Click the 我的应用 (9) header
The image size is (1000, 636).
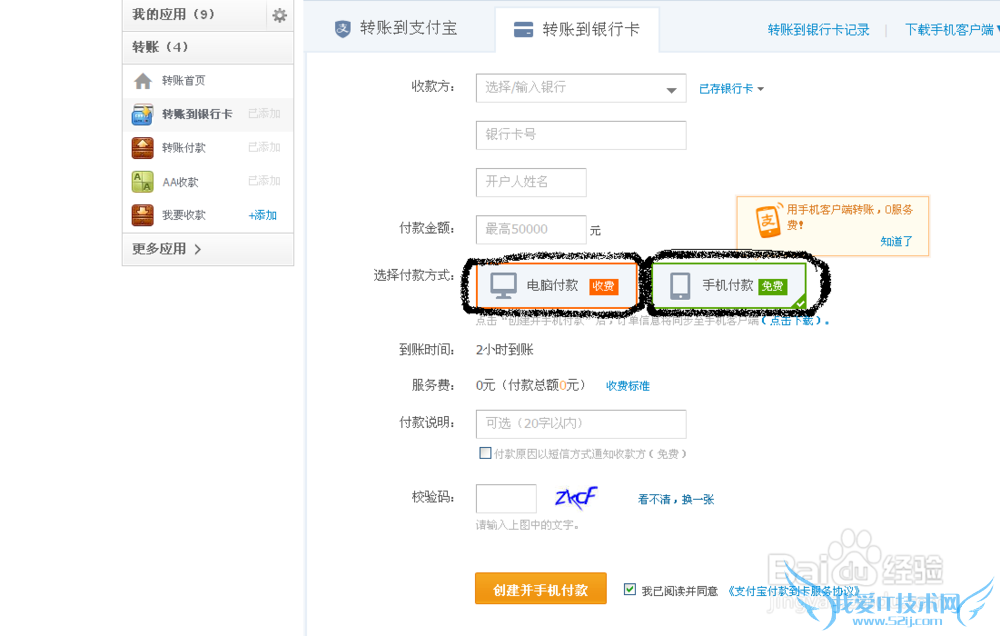click(173, 14)
